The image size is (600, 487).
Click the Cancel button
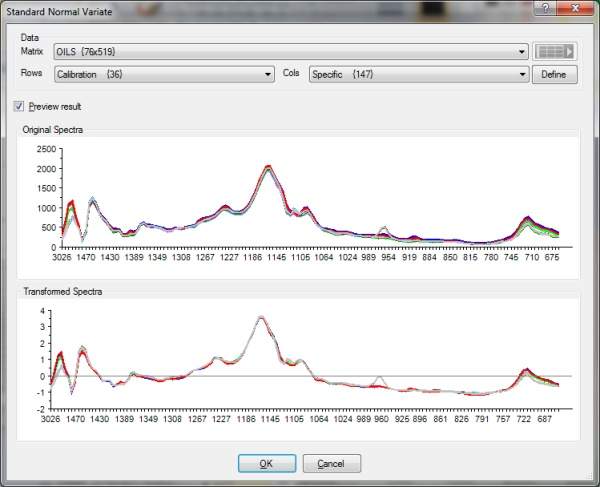(x=331, y=464)
